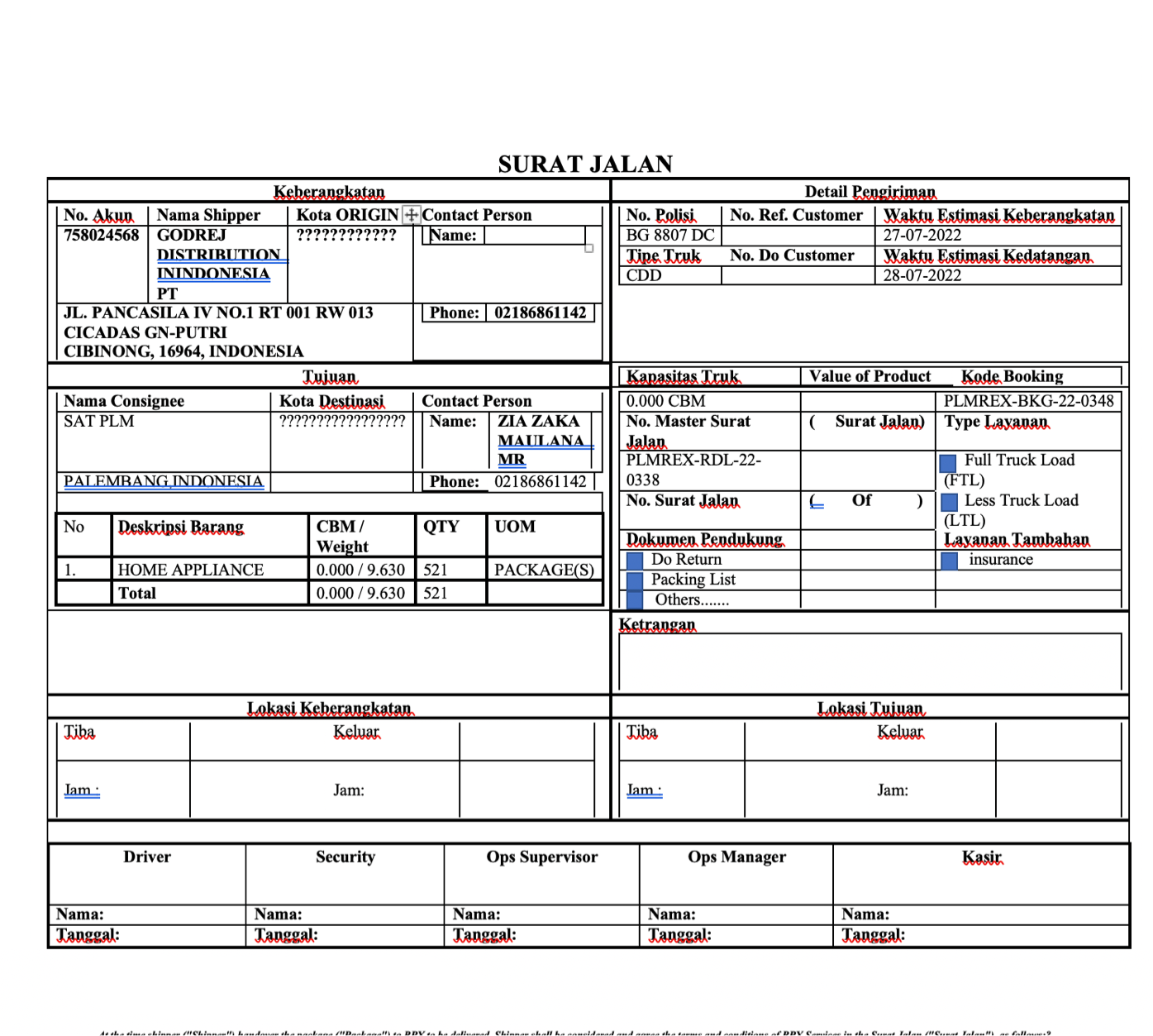Click the No. Ref. Customer label
Screen dimensions: 1153x1036
(796, 215)
